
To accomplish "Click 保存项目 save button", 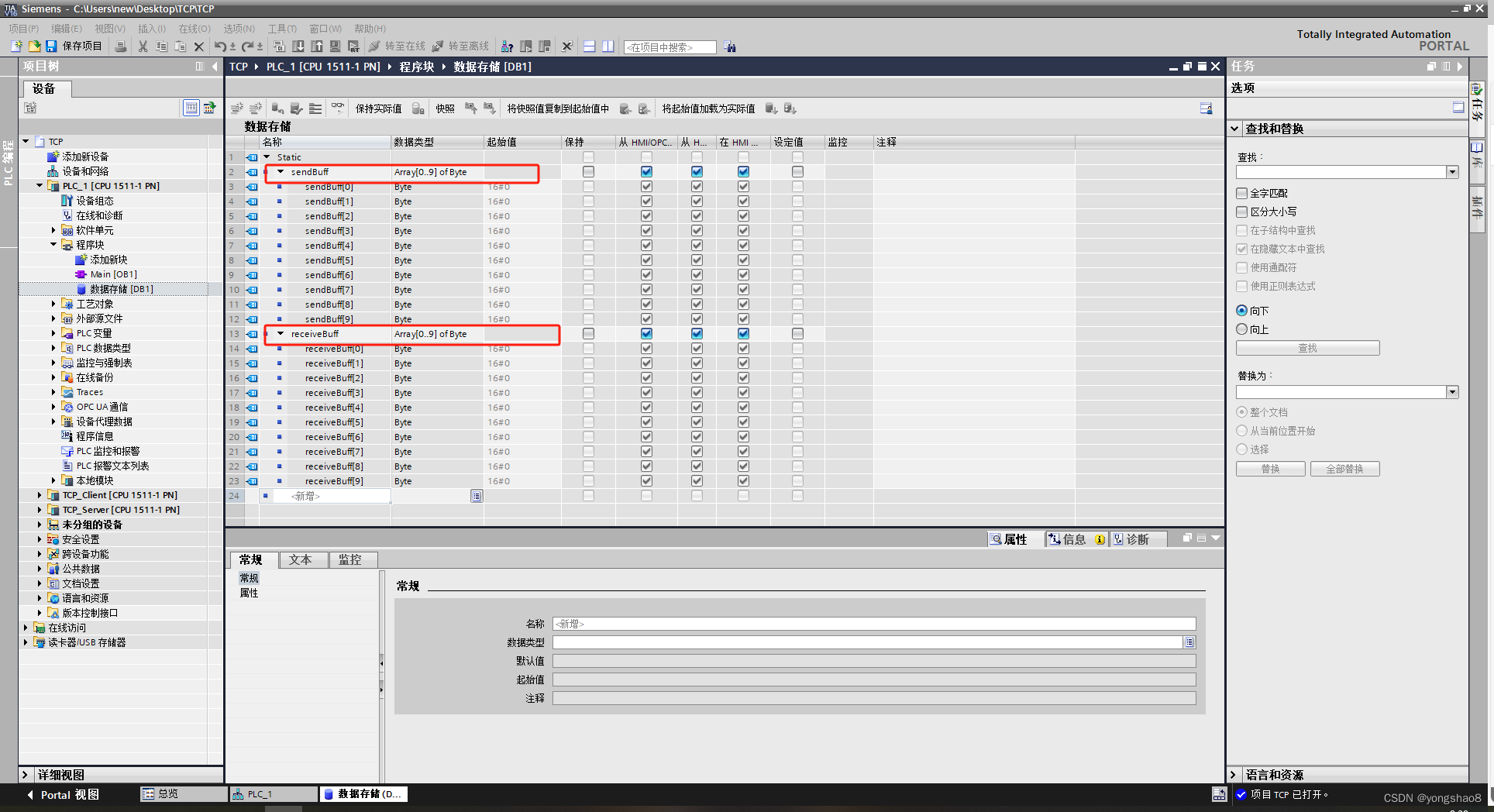I will (x=74, y=46).
